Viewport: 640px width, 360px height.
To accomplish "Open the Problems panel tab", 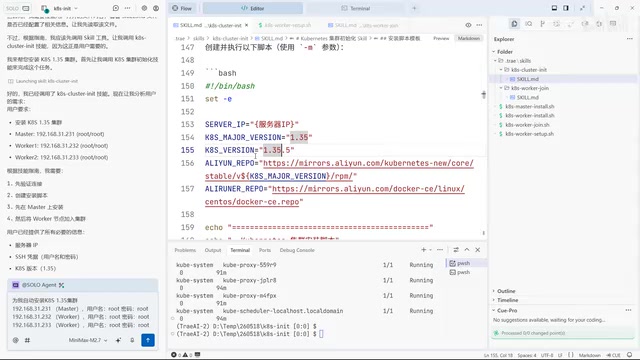I will (185, 250).
